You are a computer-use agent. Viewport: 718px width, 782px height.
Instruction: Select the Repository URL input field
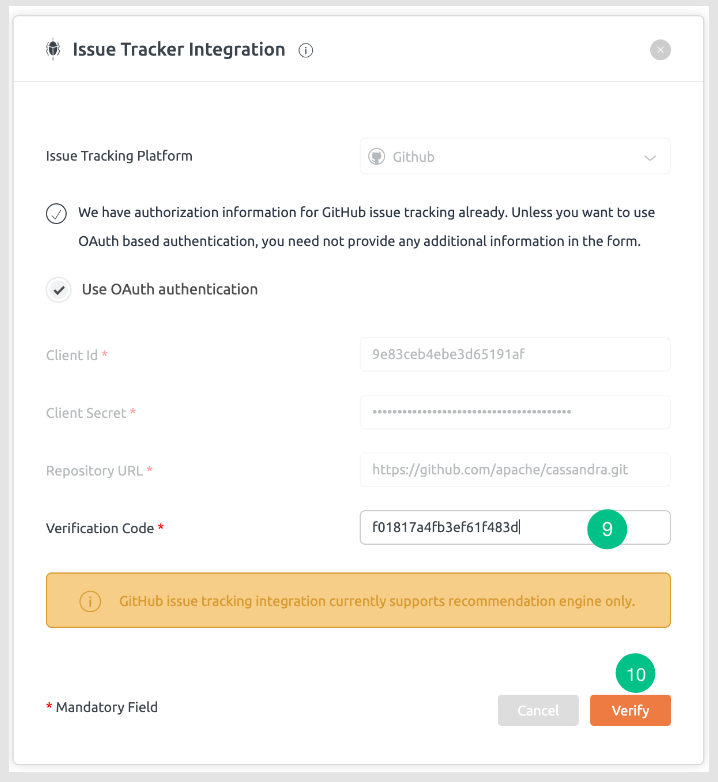pyautogui.click(x=515, y=470)
